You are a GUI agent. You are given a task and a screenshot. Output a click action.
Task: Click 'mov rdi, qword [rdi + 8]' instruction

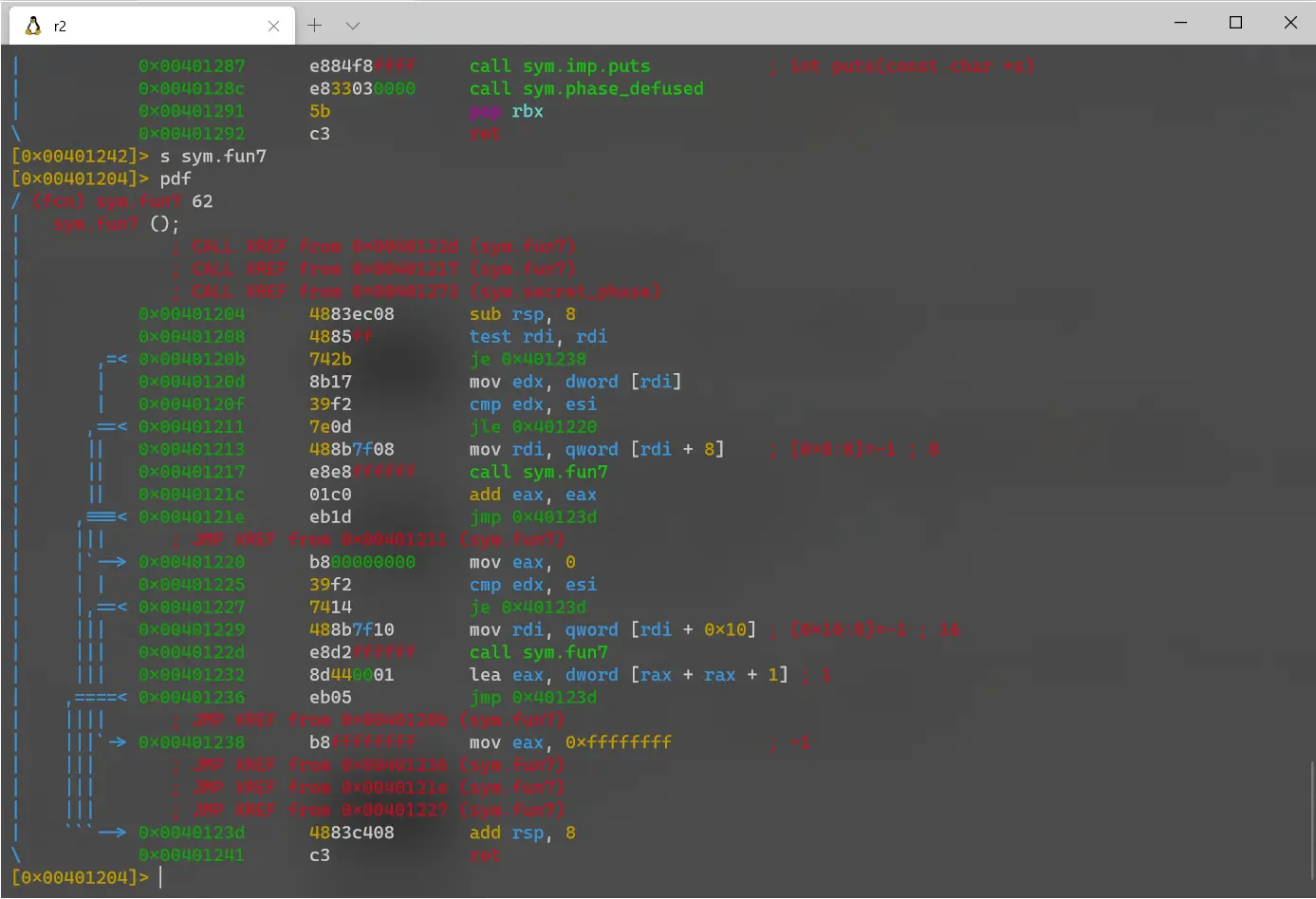pyautogui.click(x=597, y=449)
